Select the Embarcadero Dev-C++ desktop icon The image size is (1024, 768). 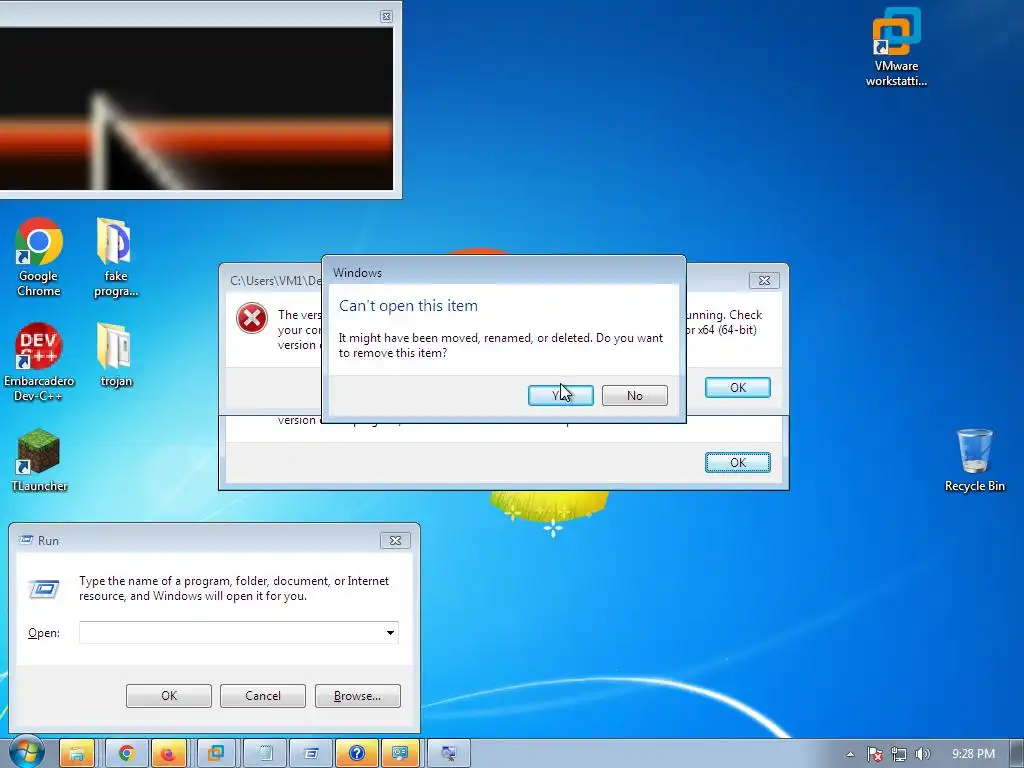pos(39,361)
